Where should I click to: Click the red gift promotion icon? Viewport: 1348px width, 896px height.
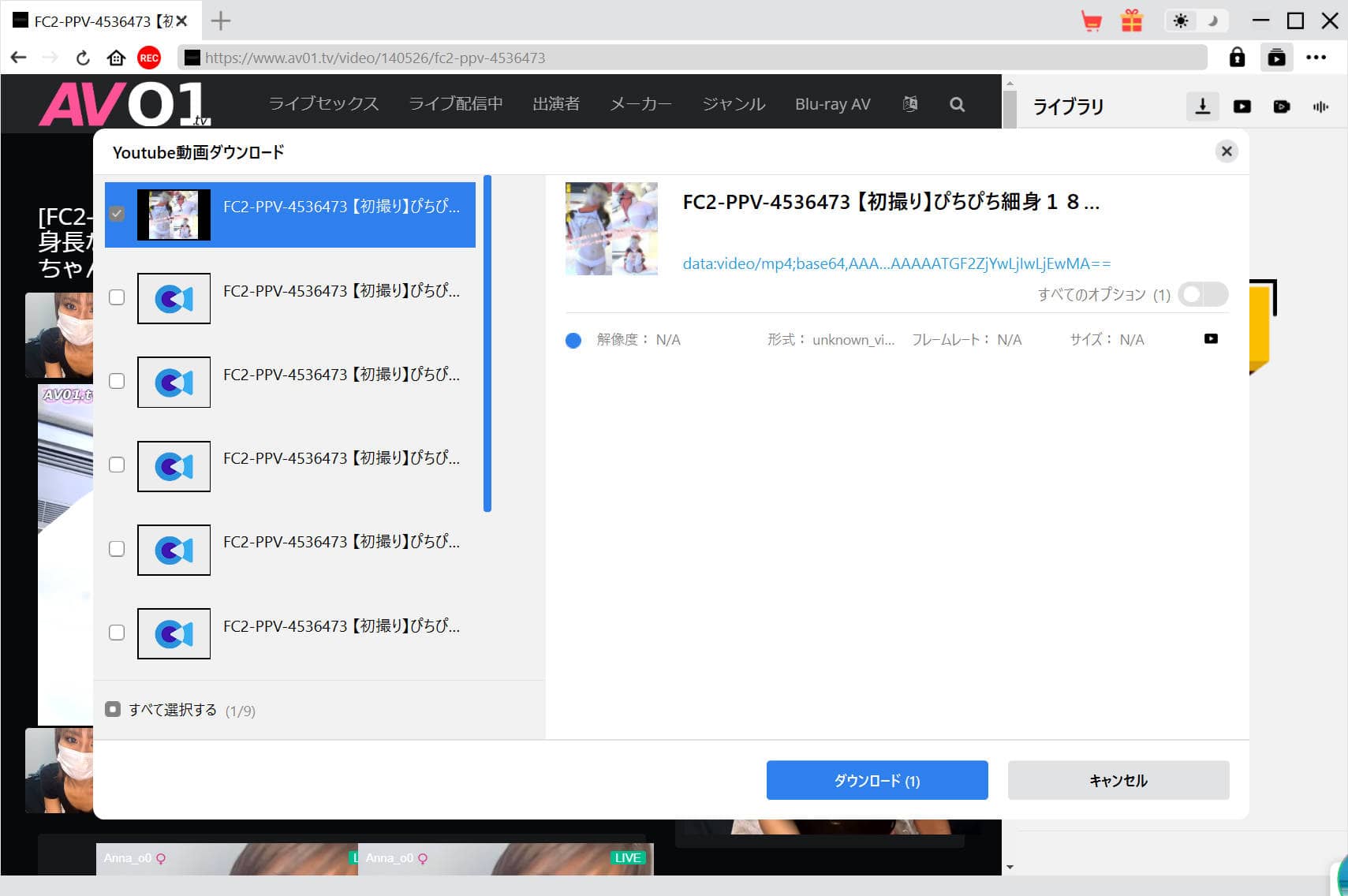(x=1132, y=21)
